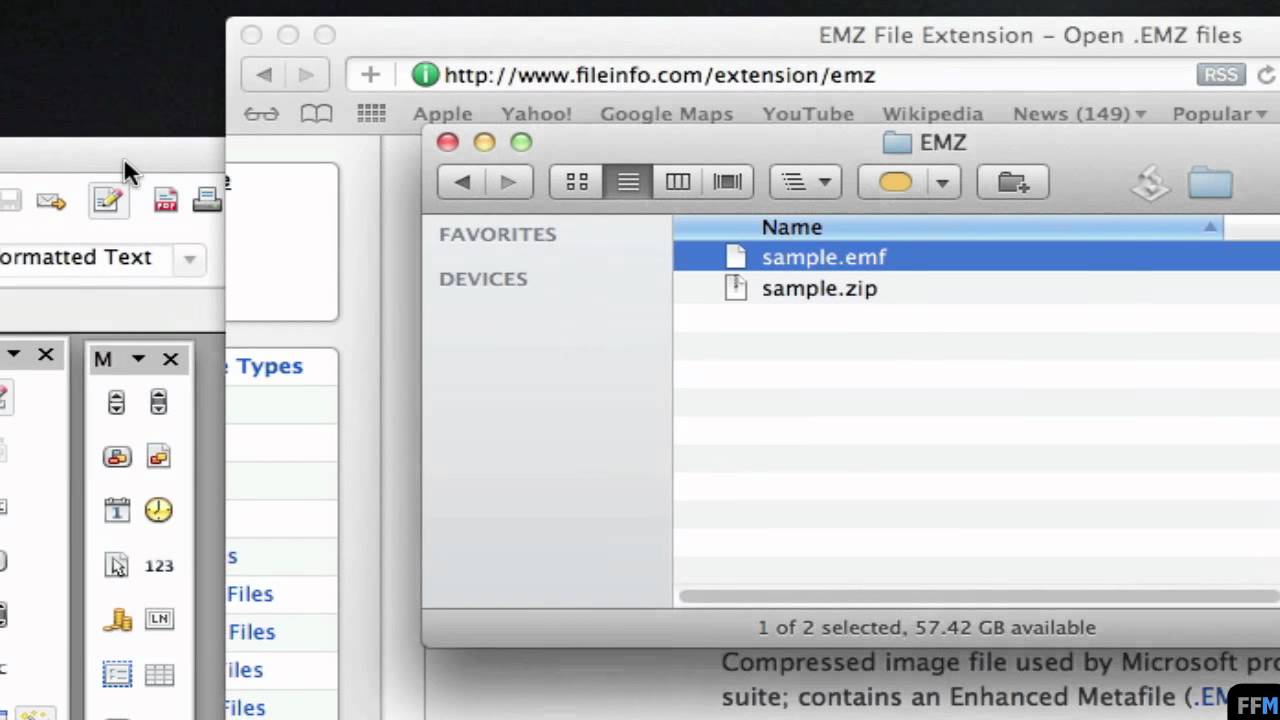This screenshot has width=1280, height=720.
Task: Go back in the Finder window
Action: tap(462, 182)
